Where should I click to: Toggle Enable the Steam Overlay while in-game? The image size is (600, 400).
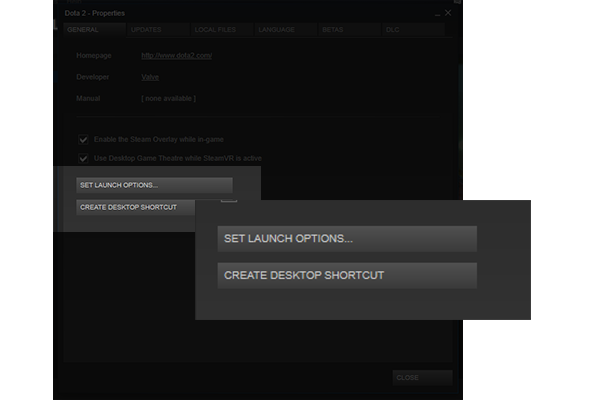(83, 139)
